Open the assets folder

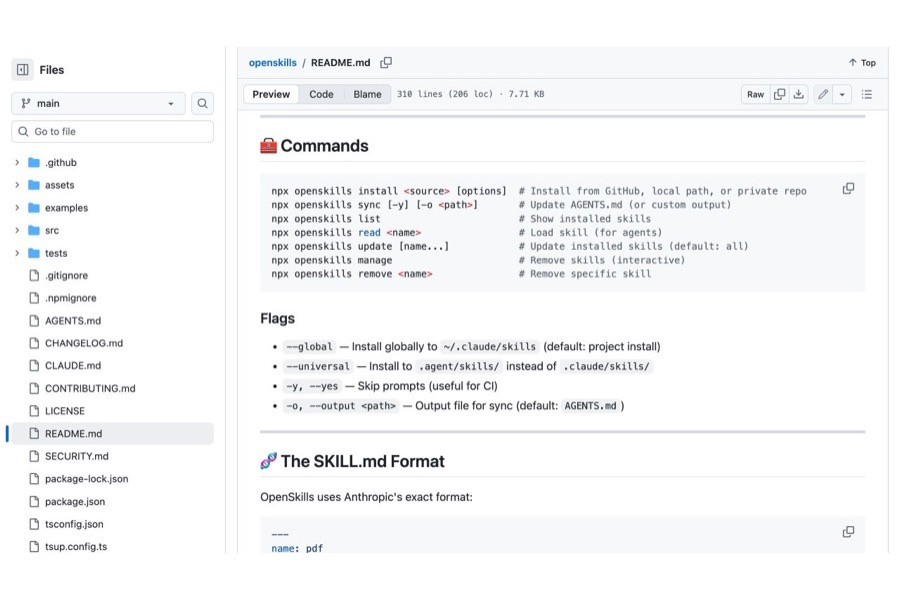coord(59,185)
